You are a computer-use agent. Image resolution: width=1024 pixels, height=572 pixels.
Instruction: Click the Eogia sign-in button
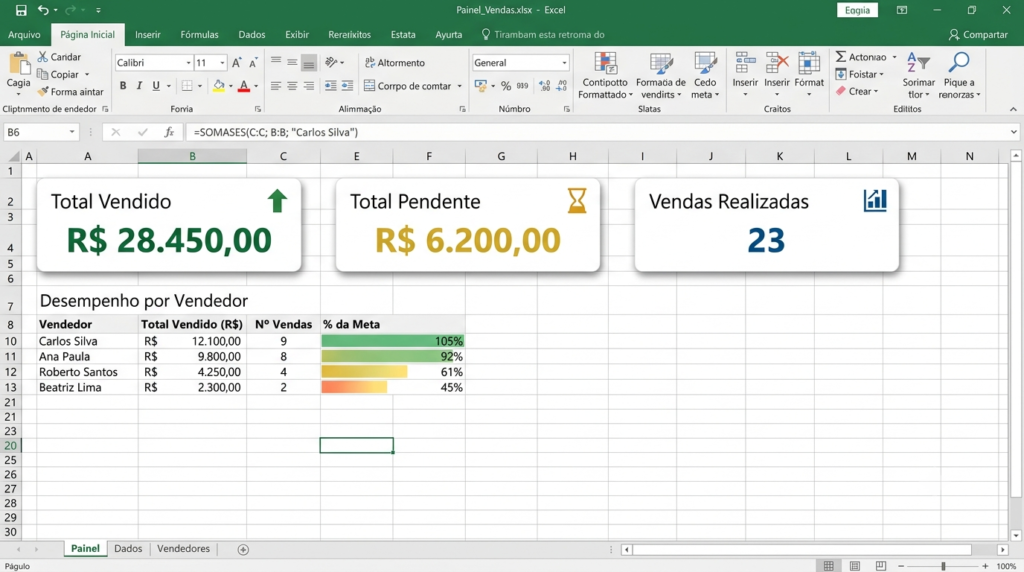point(857,10)
